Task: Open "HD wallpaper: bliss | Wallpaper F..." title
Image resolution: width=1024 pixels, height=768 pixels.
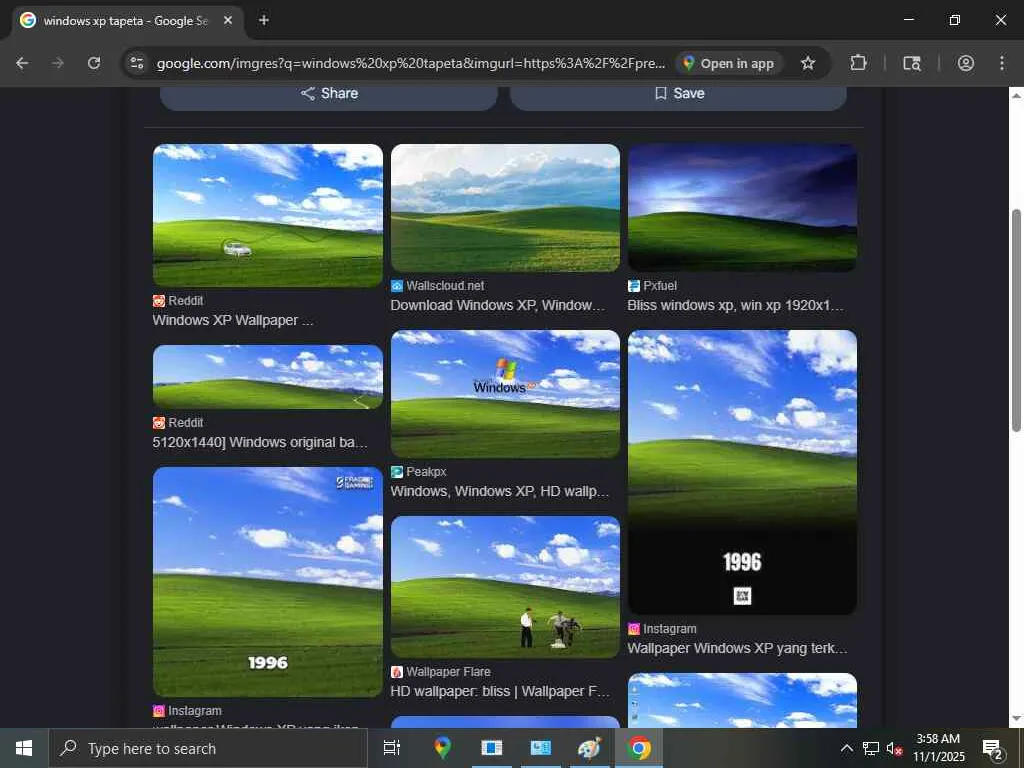Action: (500, 691)
